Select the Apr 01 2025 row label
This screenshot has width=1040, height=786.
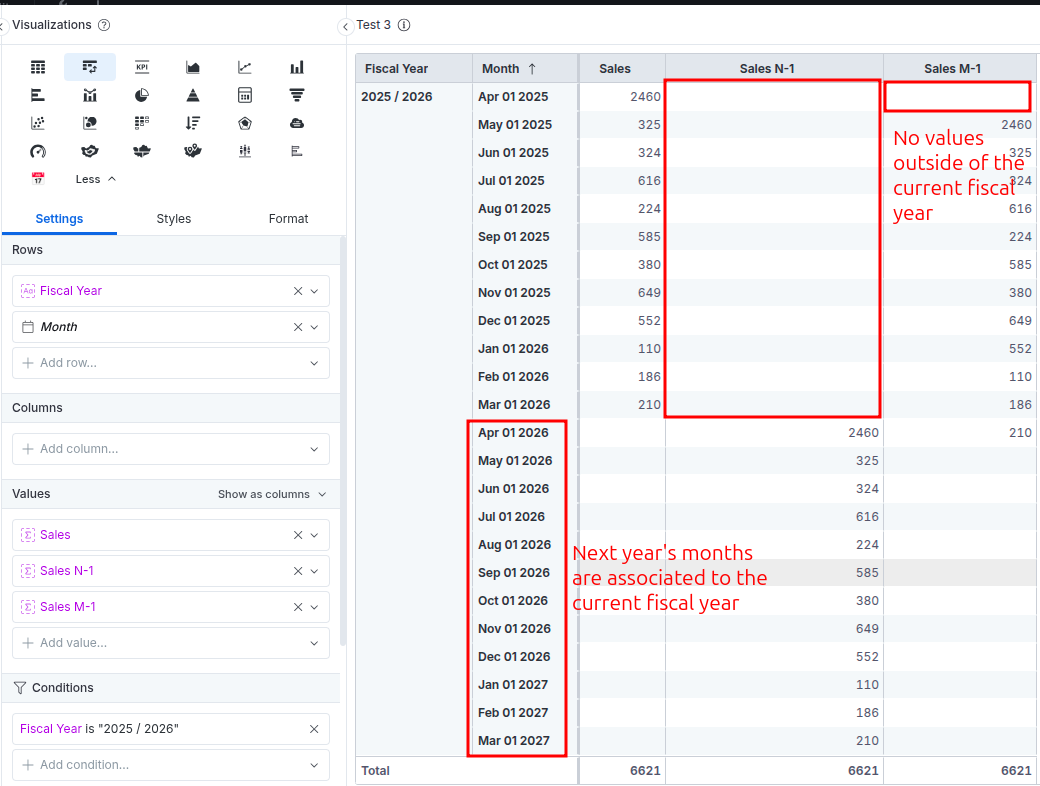pyautogui.click(x=513, y=97)
